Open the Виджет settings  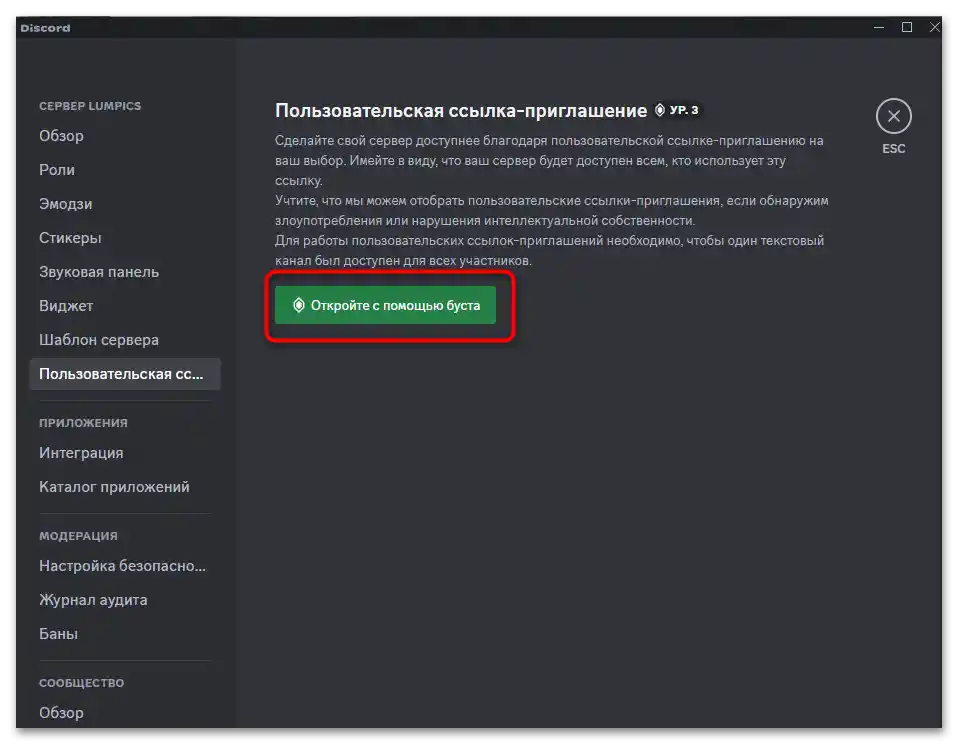pos(66,305)
